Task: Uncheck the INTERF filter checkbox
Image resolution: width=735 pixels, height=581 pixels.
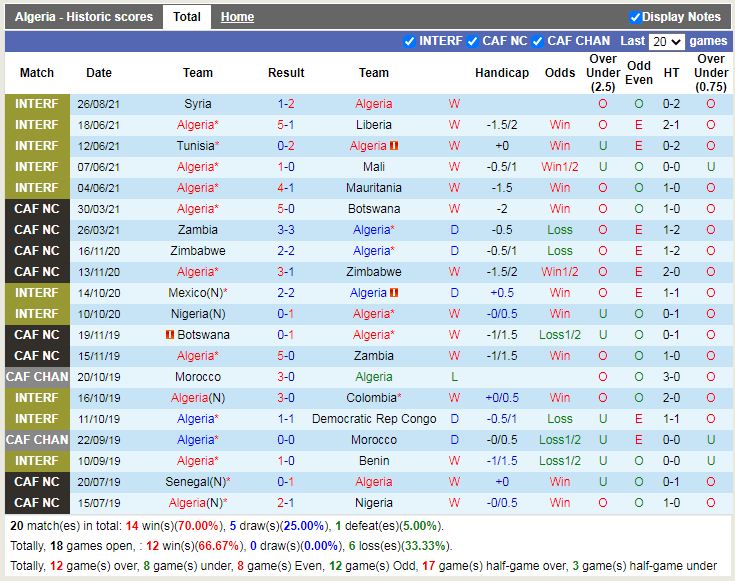Action: point(408,41)
